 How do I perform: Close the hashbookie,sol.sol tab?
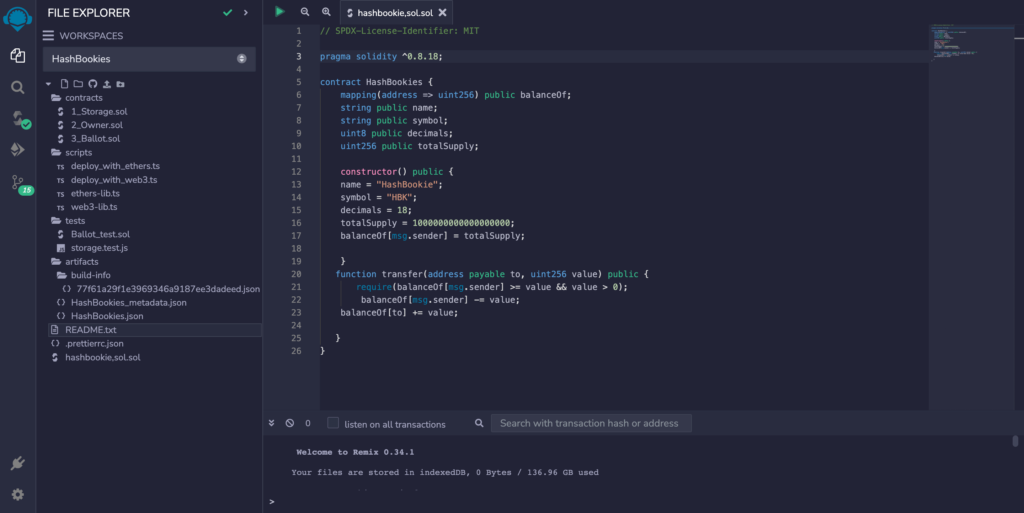[x=443, y=12]
